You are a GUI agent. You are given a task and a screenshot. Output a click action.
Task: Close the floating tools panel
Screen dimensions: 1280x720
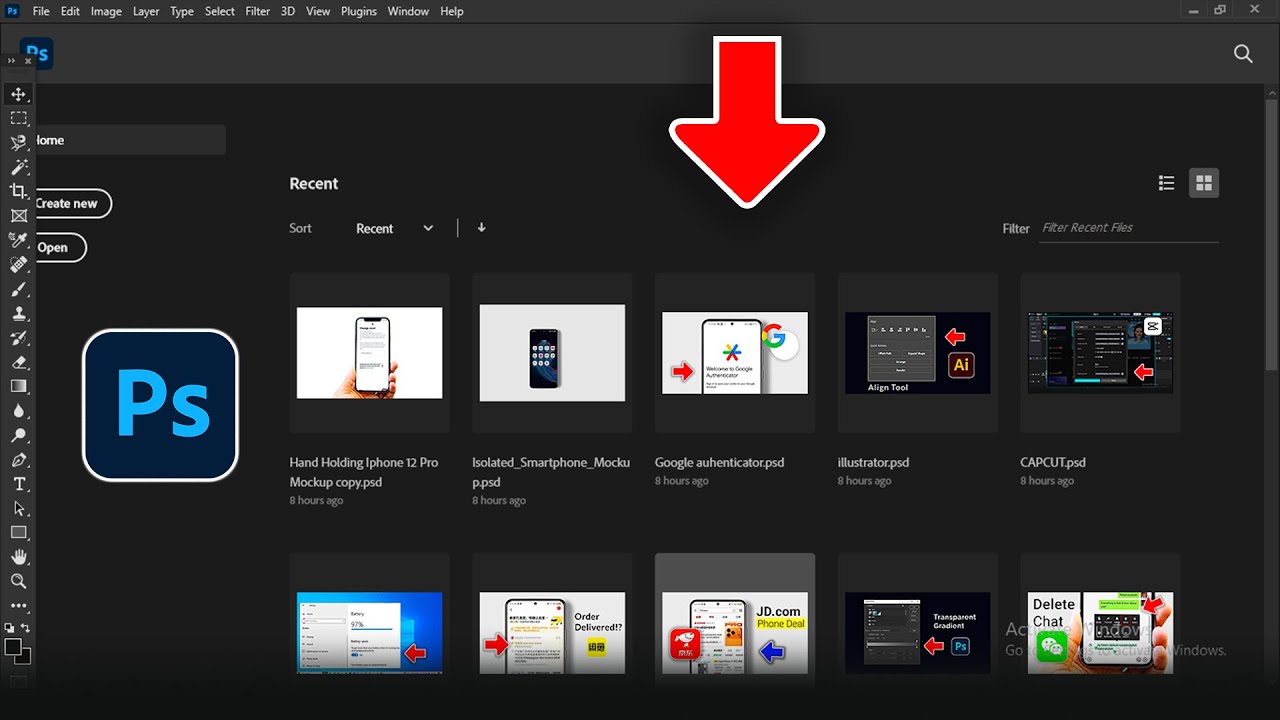pos(28,61)
